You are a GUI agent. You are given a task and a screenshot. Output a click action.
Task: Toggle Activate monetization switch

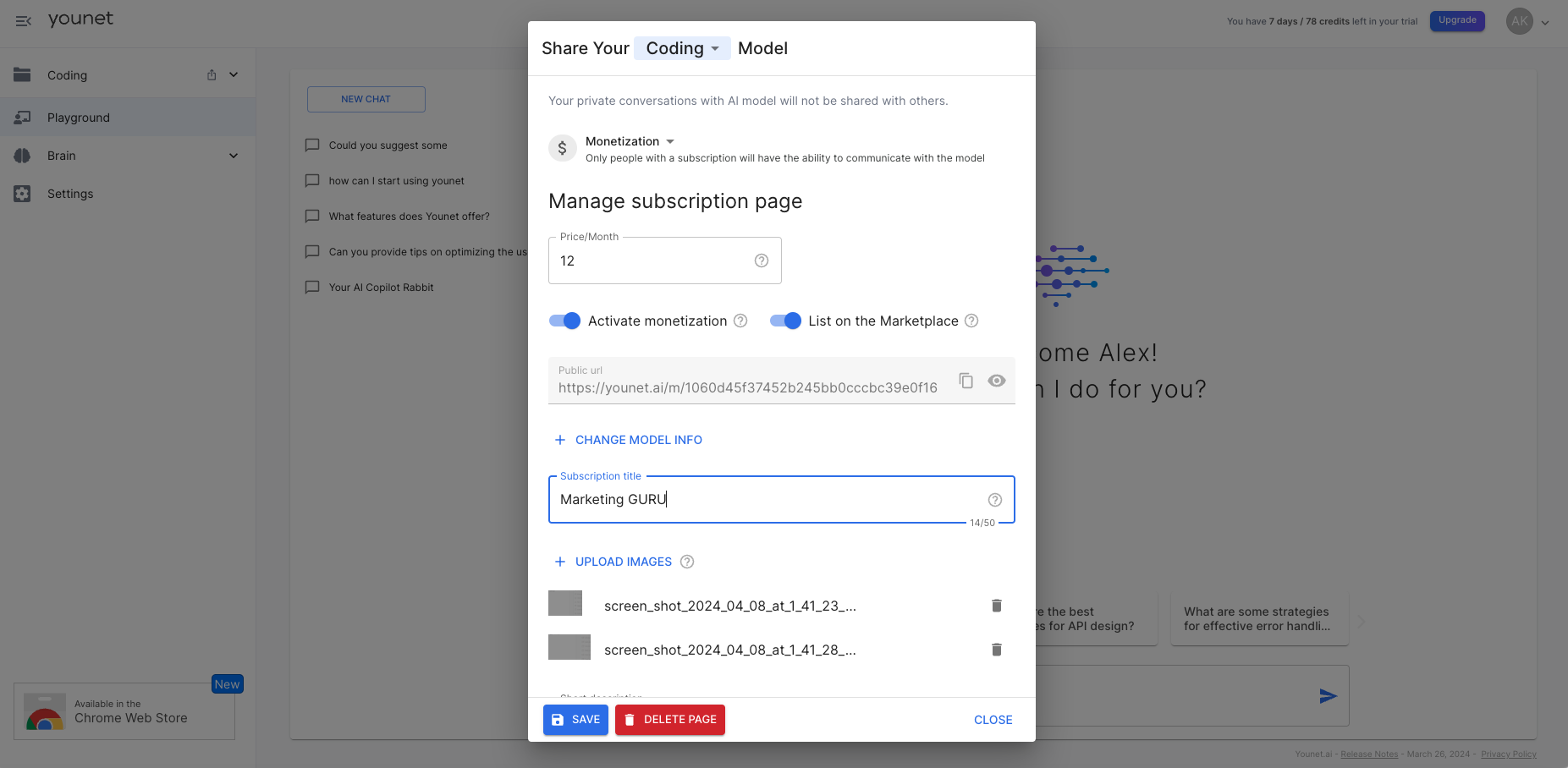point(564,321)
